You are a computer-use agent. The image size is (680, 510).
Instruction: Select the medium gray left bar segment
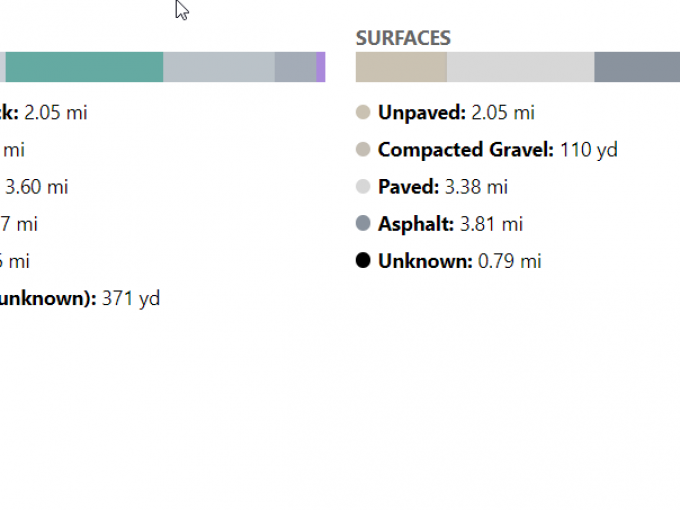[x=295, y=67]
